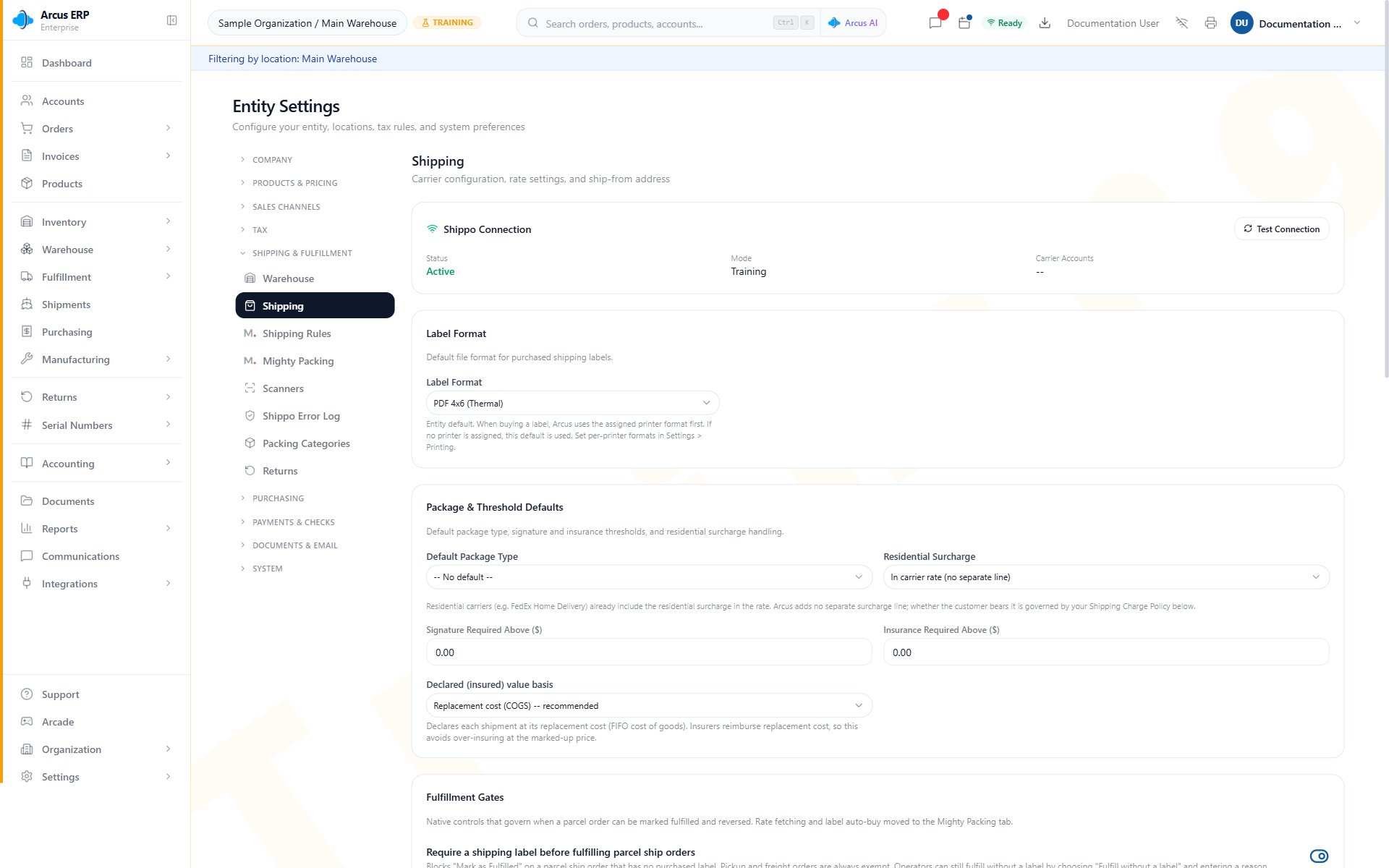
Task: Expand Invoices submenu in sidebar
Action: (168, 156)
